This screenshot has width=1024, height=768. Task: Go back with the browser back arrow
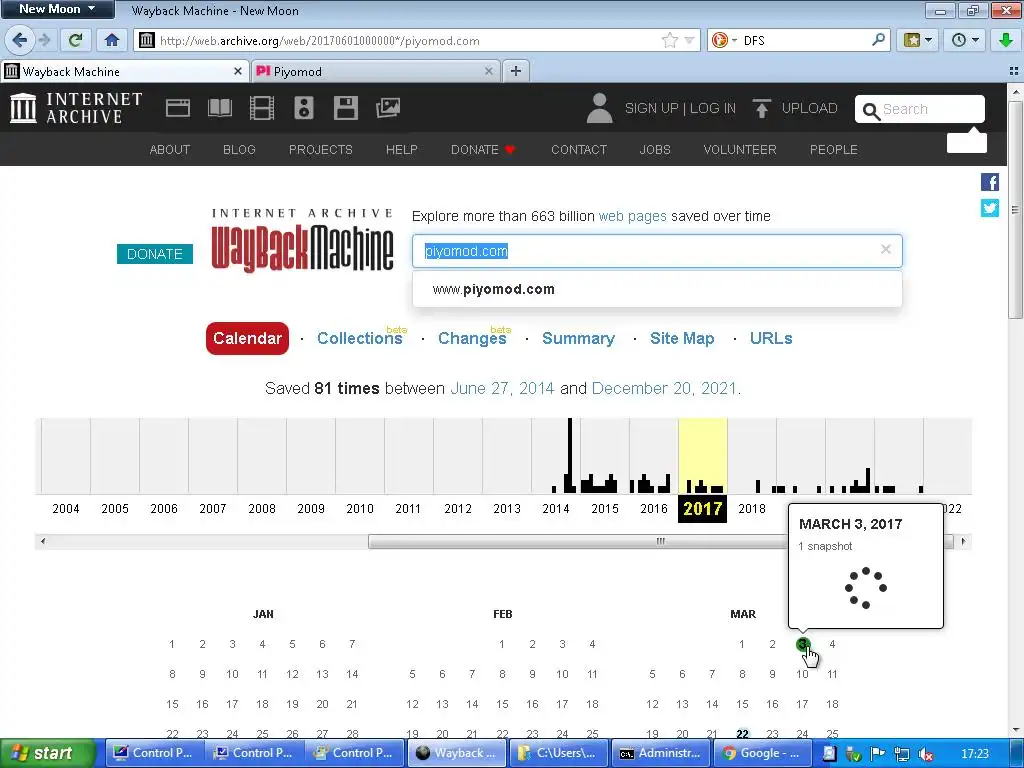(x=20, y=40)
